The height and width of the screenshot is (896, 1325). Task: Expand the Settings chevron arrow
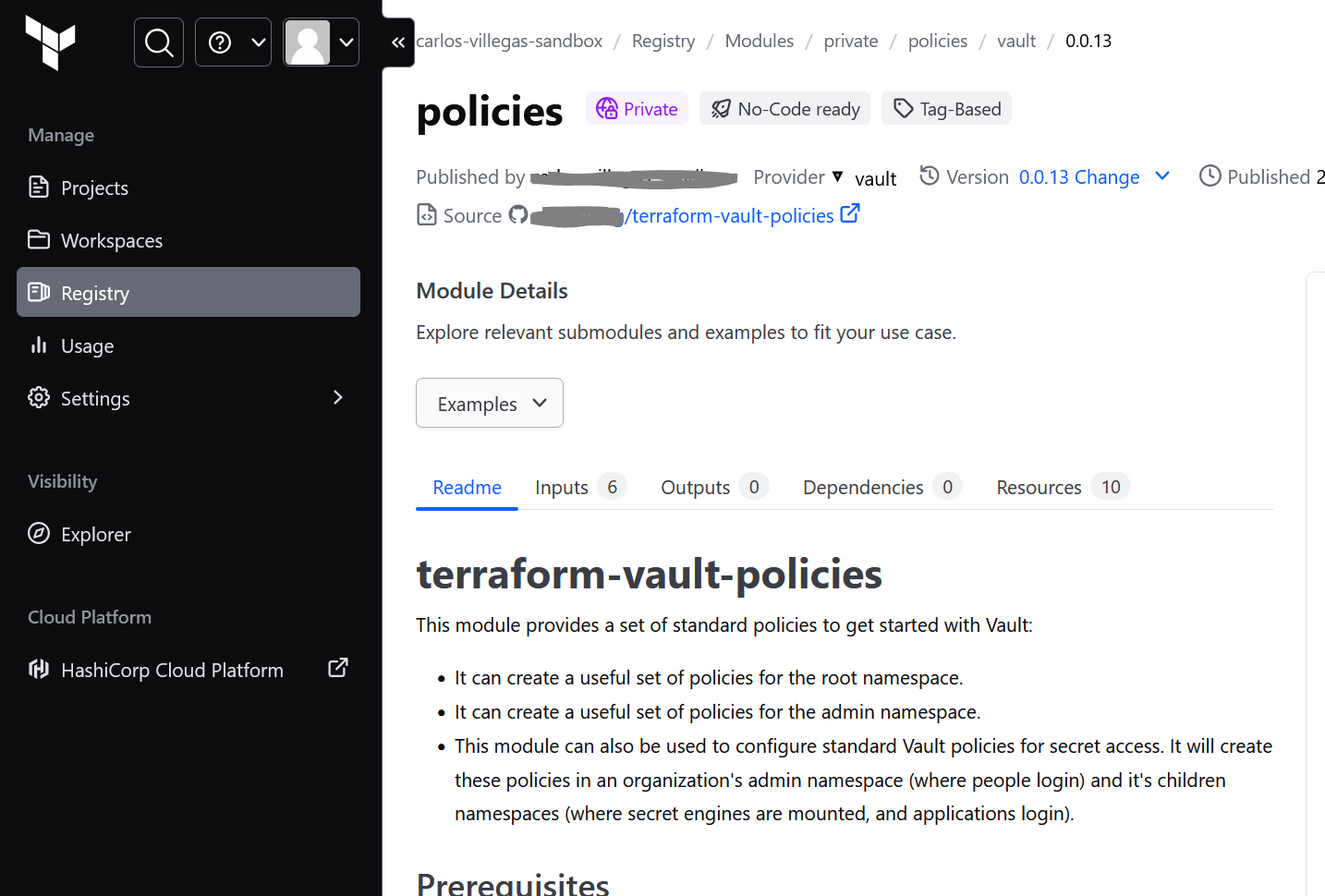click(x=338, y=397)
